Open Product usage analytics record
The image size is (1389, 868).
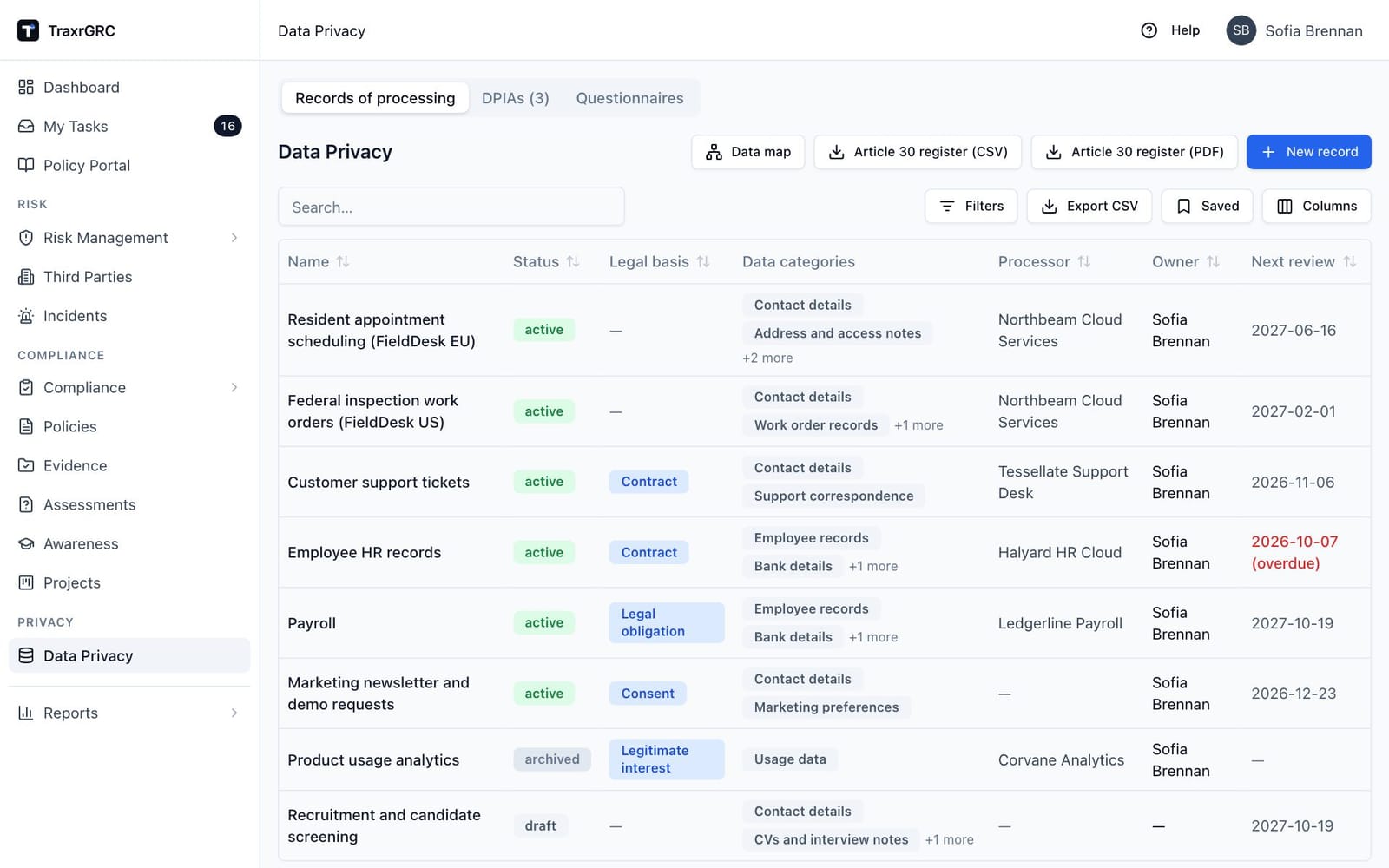(373, 759)
